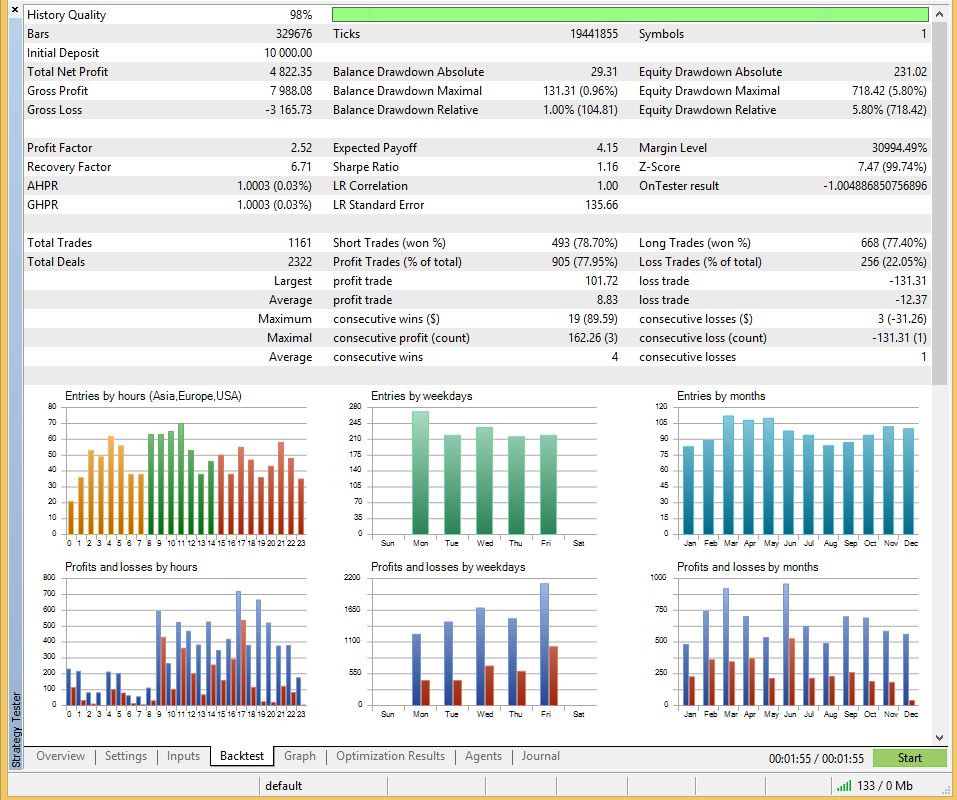
Task: View the Journal tab
Action: coord(540,757)
